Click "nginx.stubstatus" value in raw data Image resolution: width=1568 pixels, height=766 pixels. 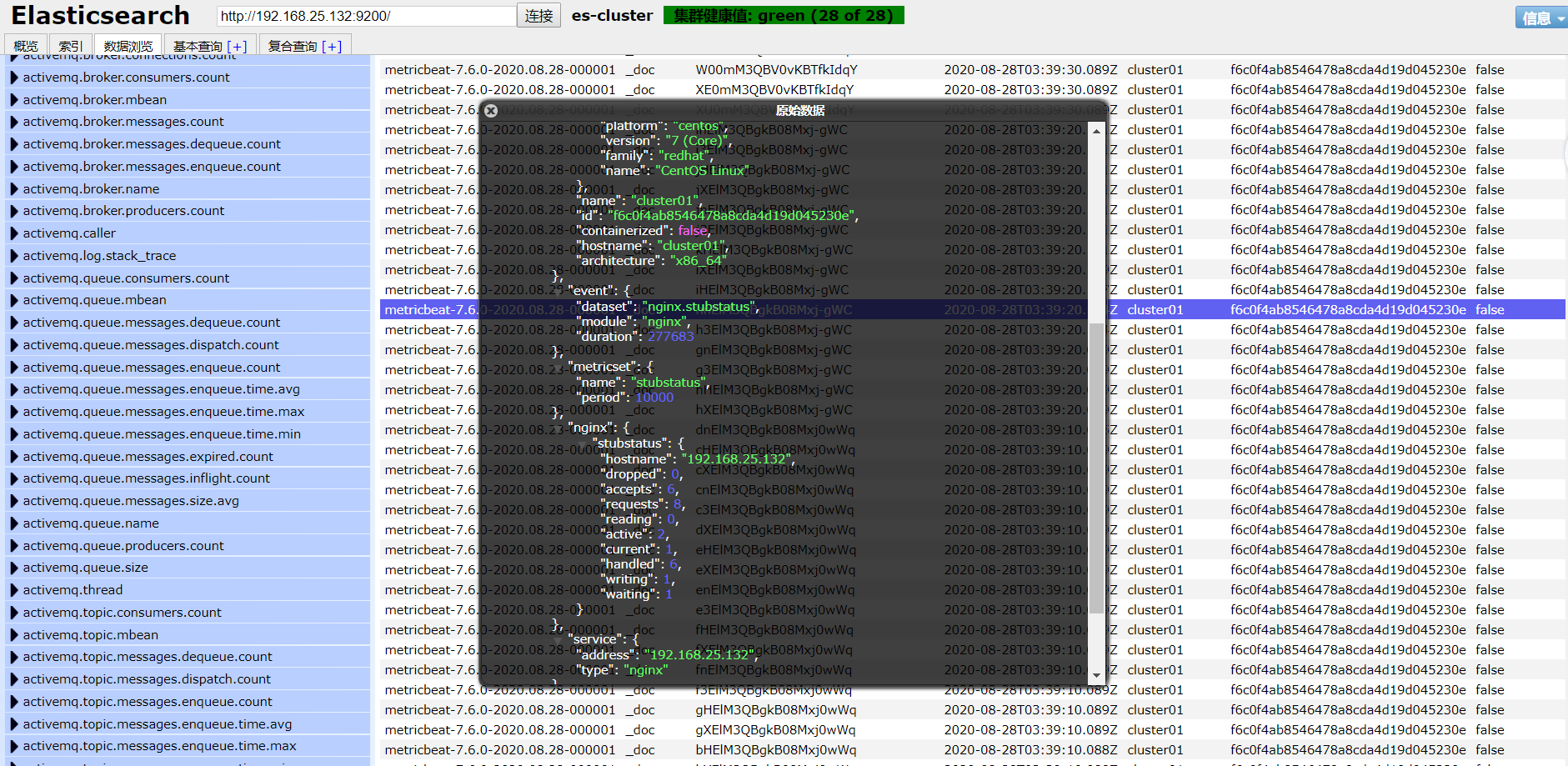tap(699, 307)
